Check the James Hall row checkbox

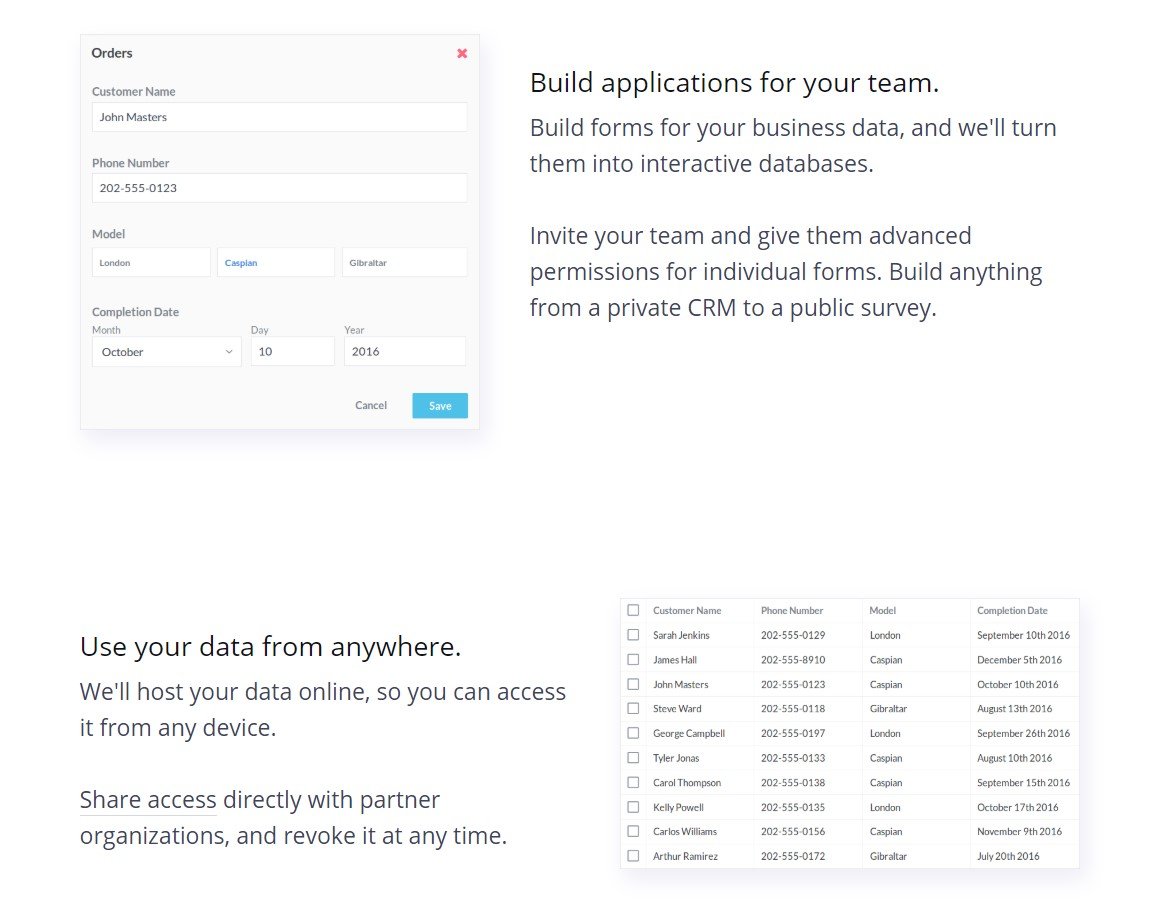point(633,660)
